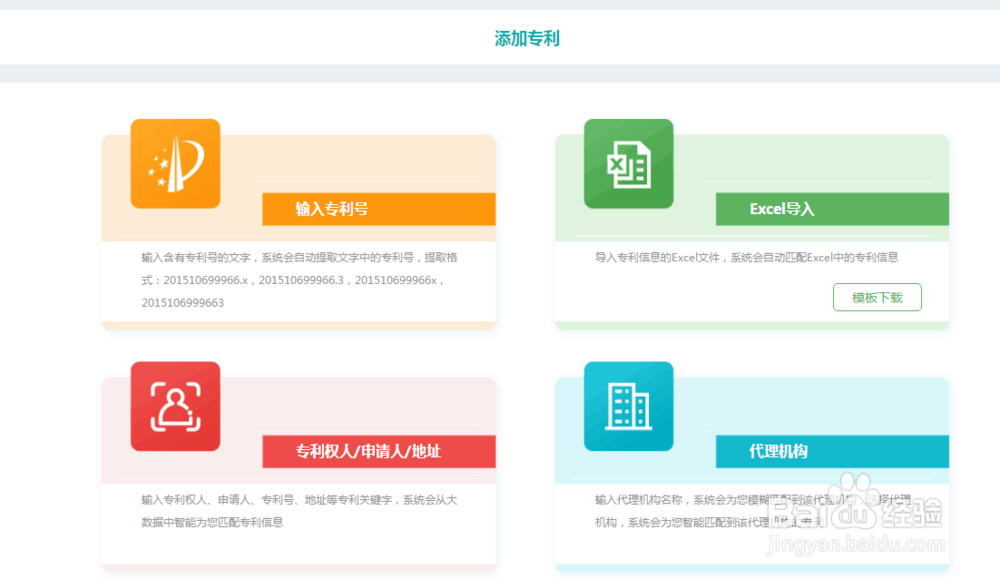Select the 输入专利号 orange banner
The width and height of the screenshot is (1000, 579).
click(x=379, y=209)
